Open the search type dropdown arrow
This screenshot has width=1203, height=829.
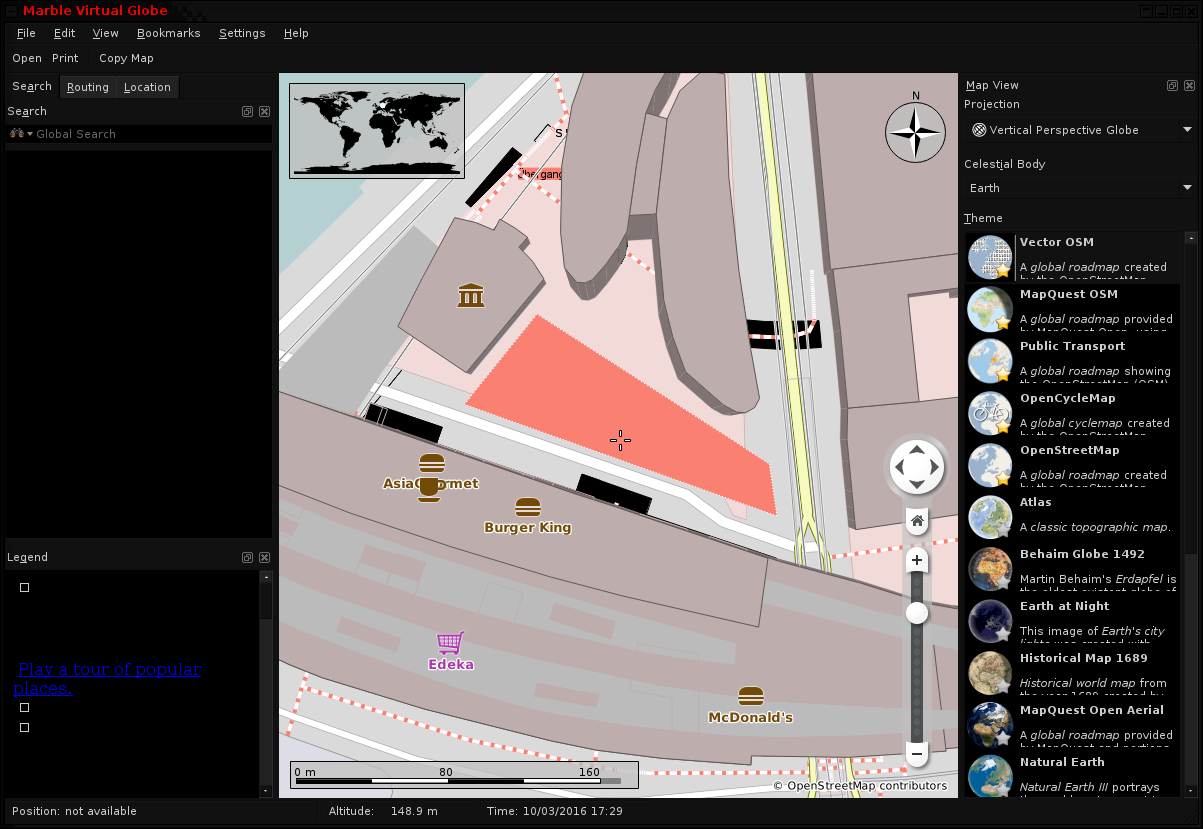pyautogui.click(x=30, y=134)
